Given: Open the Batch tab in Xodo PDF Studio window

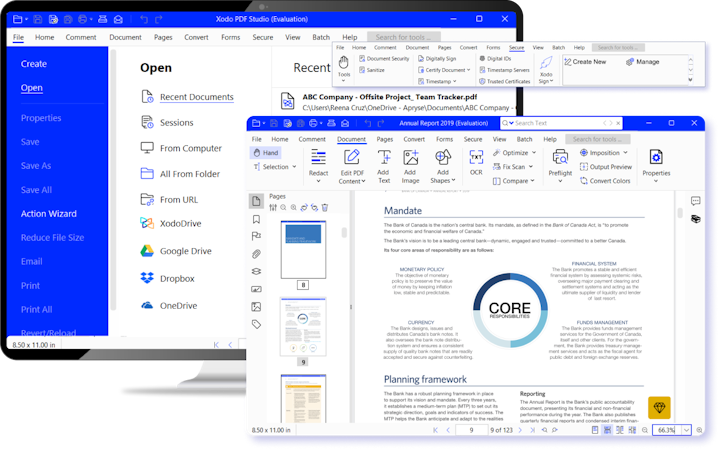Looking at the screenshot, I should (x=321, y=37).
